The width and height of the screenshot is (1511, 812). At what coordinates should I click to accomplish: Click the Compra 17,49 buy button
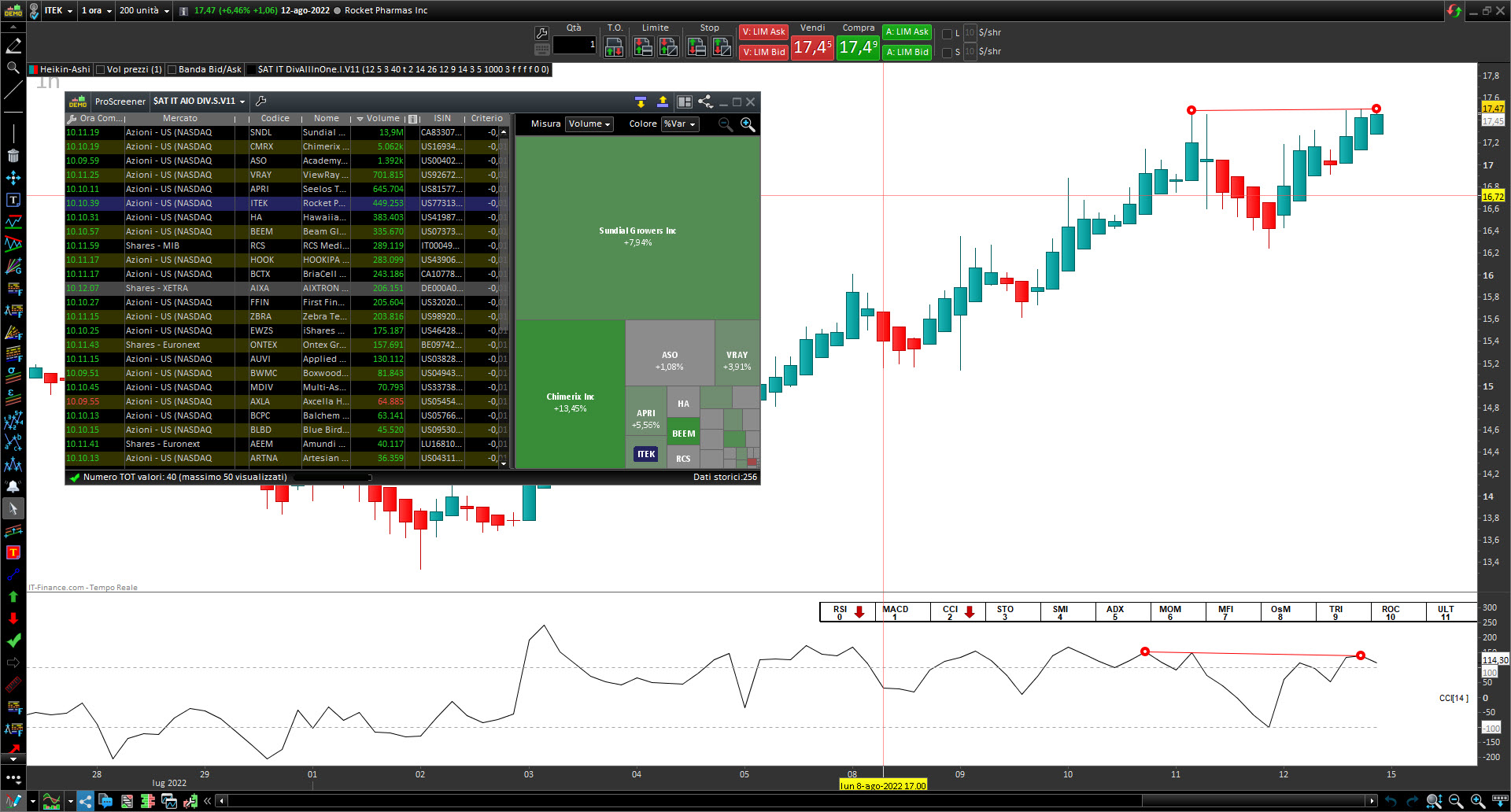click(x=858, y=47)
